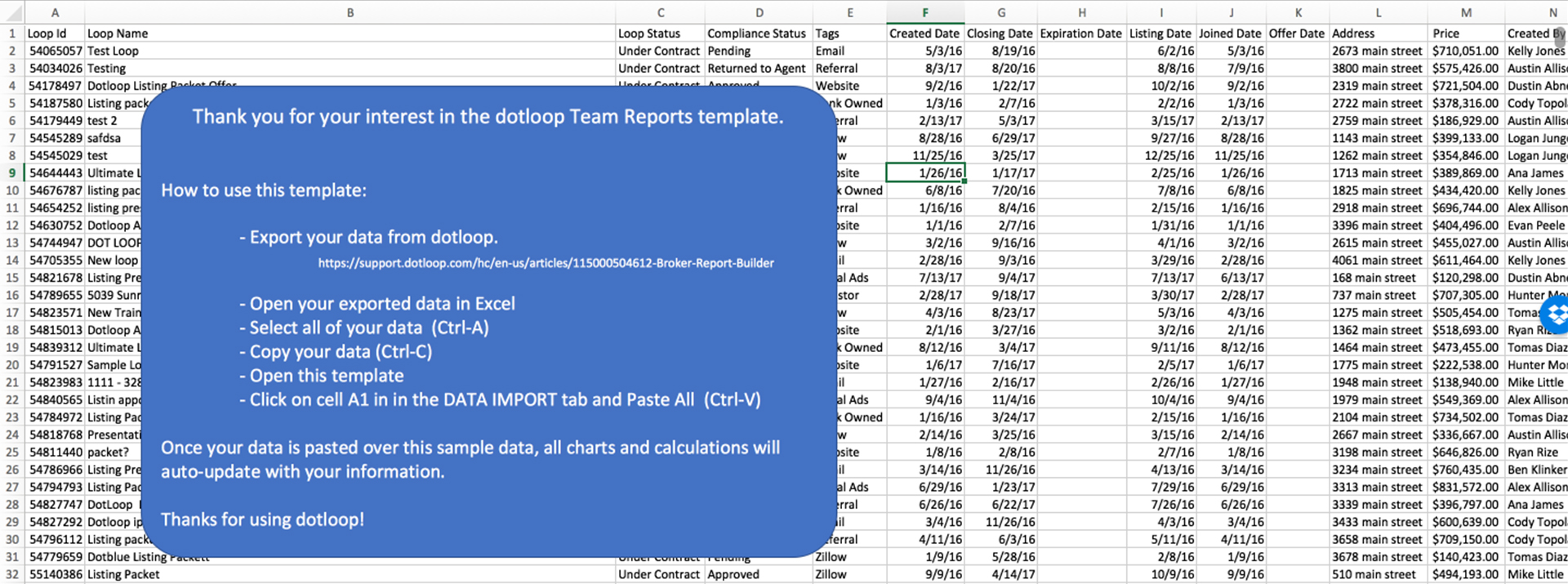
Task: Click the Loop Status header cell
Action: (660, 33)
